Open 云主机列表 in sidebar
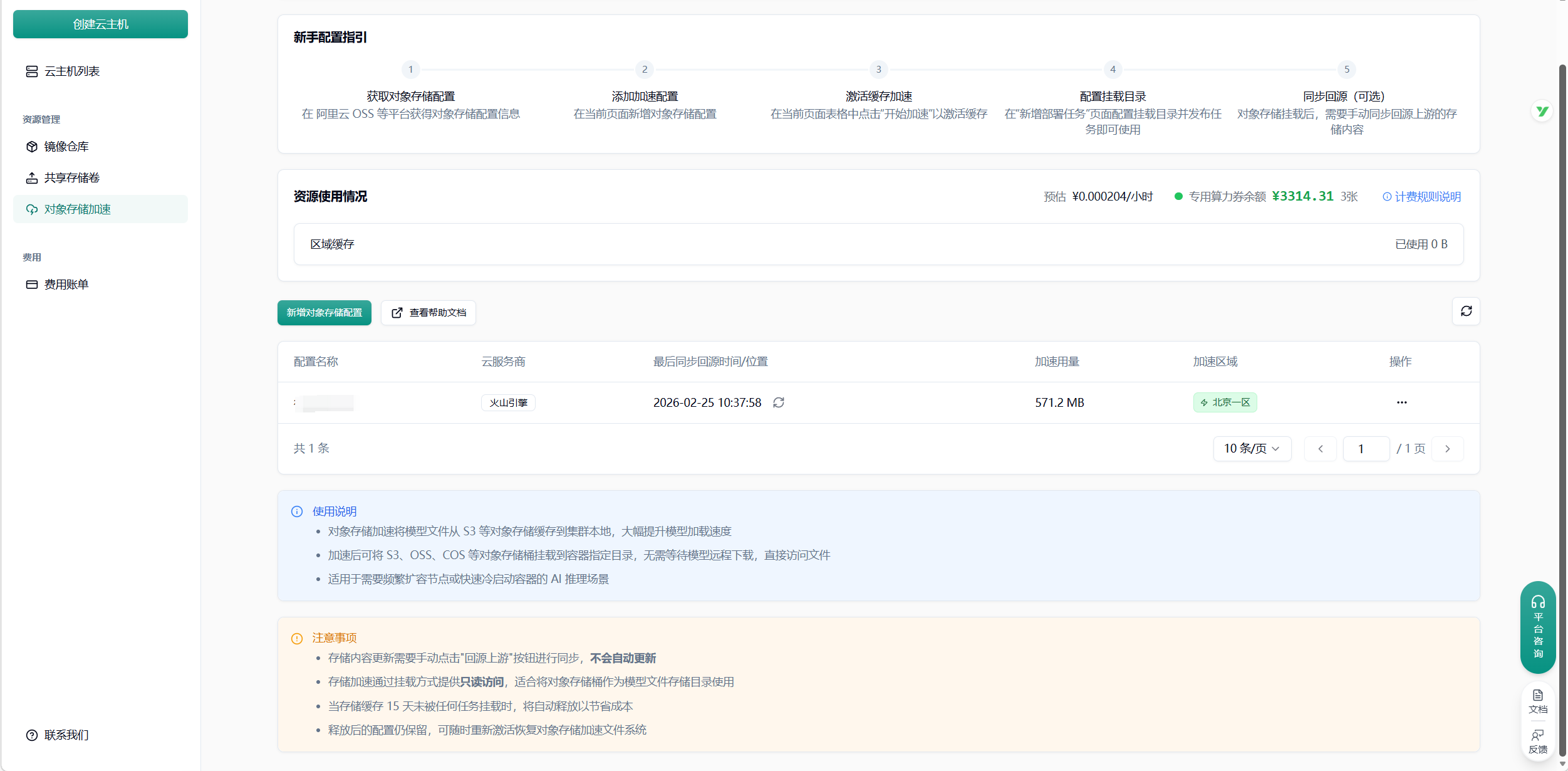This screenshot has width=1568, height=771. [71, 71]
